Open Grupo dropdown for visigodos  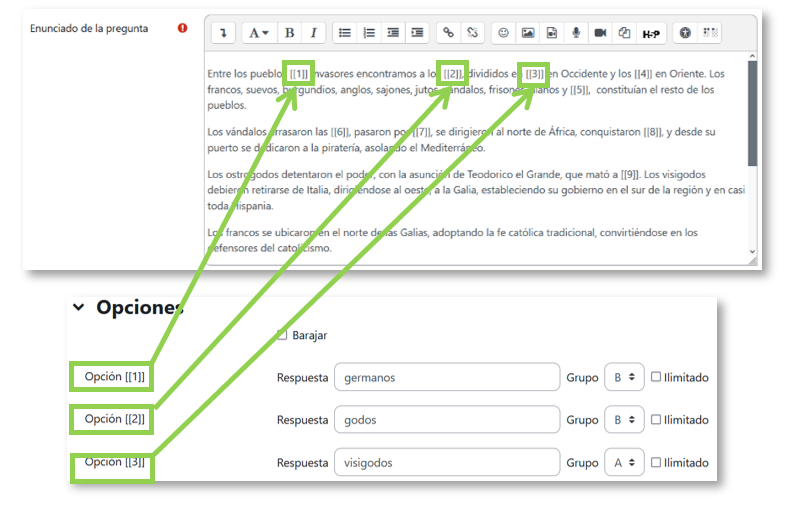624,463
